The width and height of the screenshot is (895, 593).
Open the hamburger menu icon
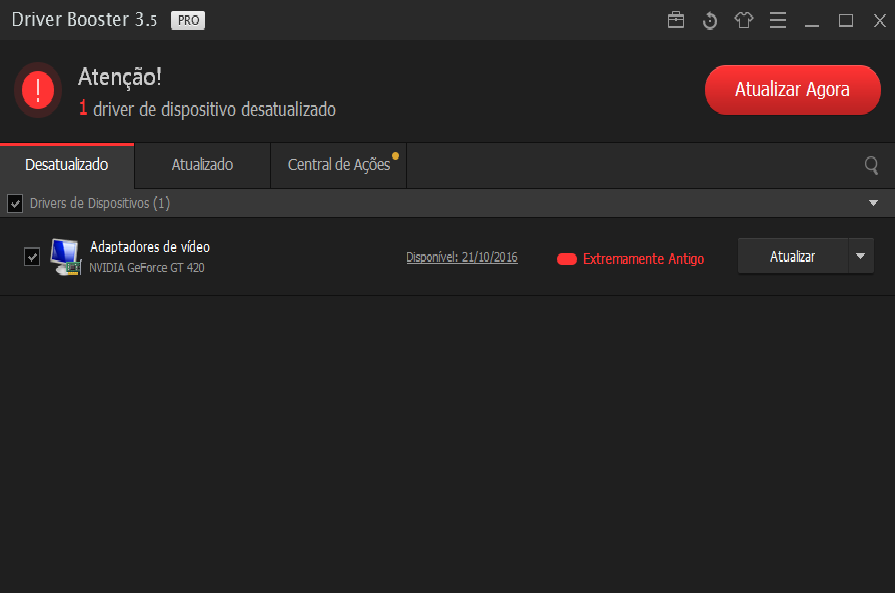pyautogui.click(x=777, y=20)
